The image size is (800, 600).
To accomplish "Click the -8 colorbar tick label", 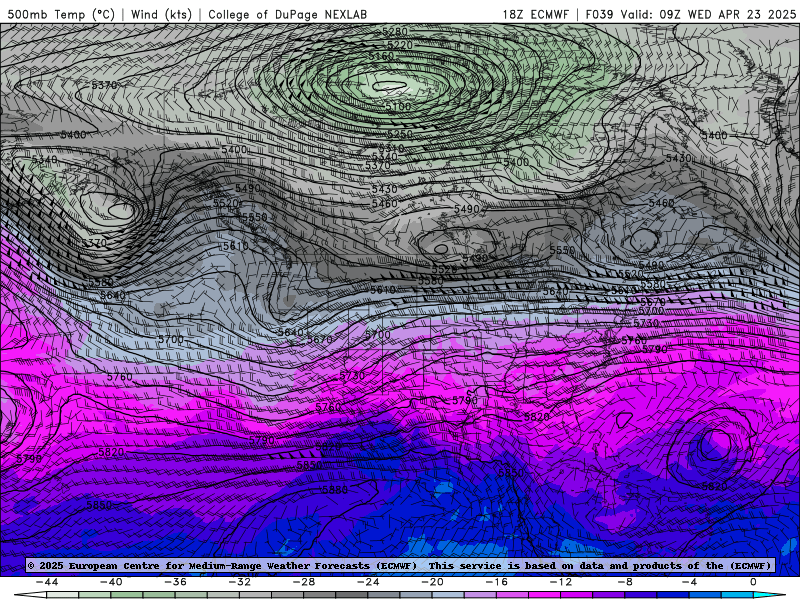I will tap(625, 582).
